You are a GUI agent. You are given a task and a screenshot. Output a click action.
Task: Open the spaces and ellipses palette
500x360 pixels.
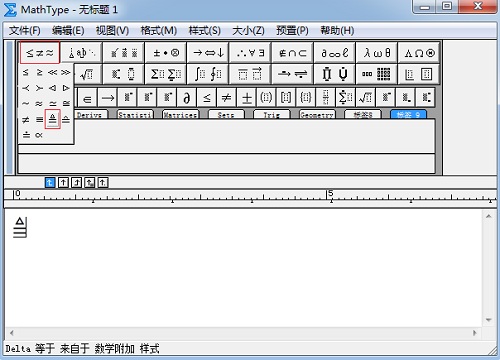pyautogui.click(x=82, y=53)
